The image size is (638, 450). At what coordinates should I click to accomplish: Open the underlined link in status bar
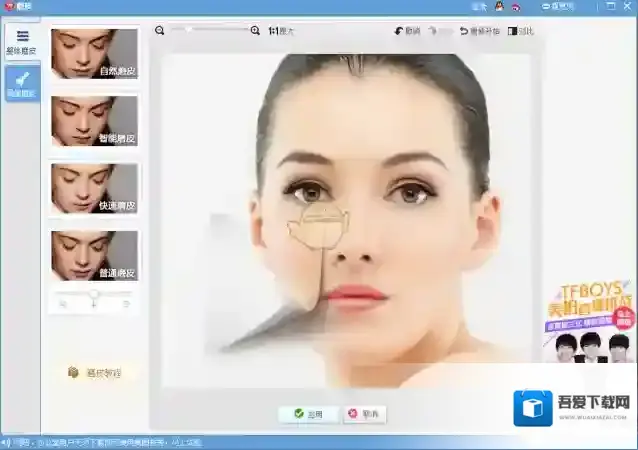click(x=186, y=442)
